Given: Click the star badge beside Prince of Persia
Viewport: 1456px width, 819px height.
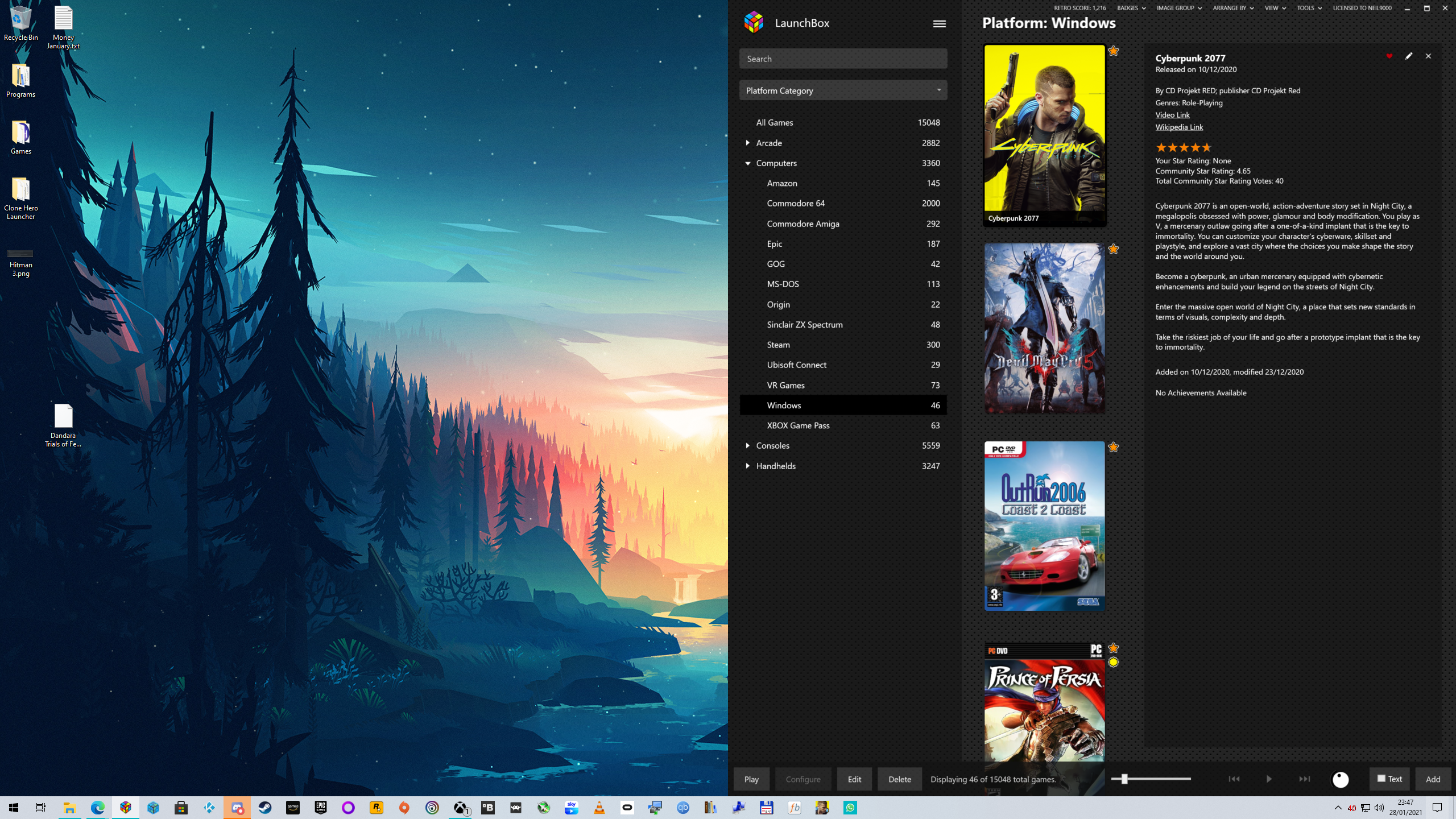Looking at the screenshot, I should [x=1113, y=648].
